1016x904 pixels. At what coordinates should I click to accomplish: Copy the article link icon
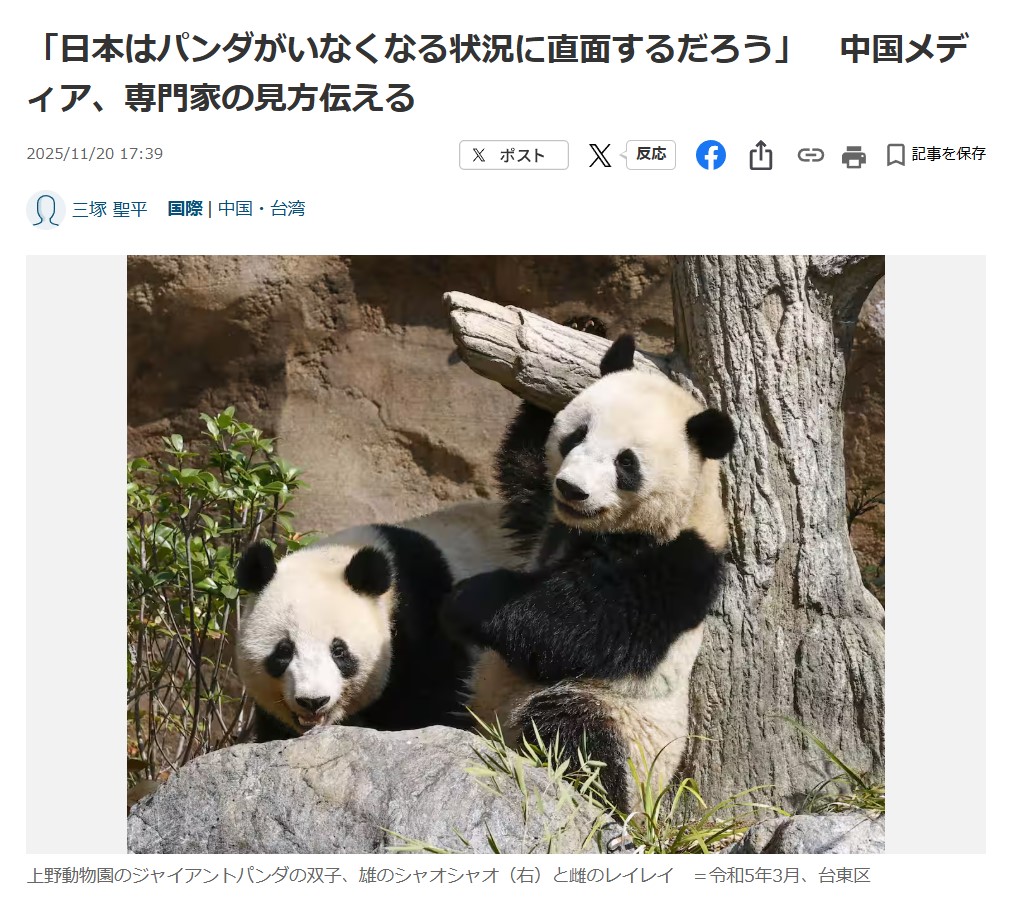[x=811, y=155]
